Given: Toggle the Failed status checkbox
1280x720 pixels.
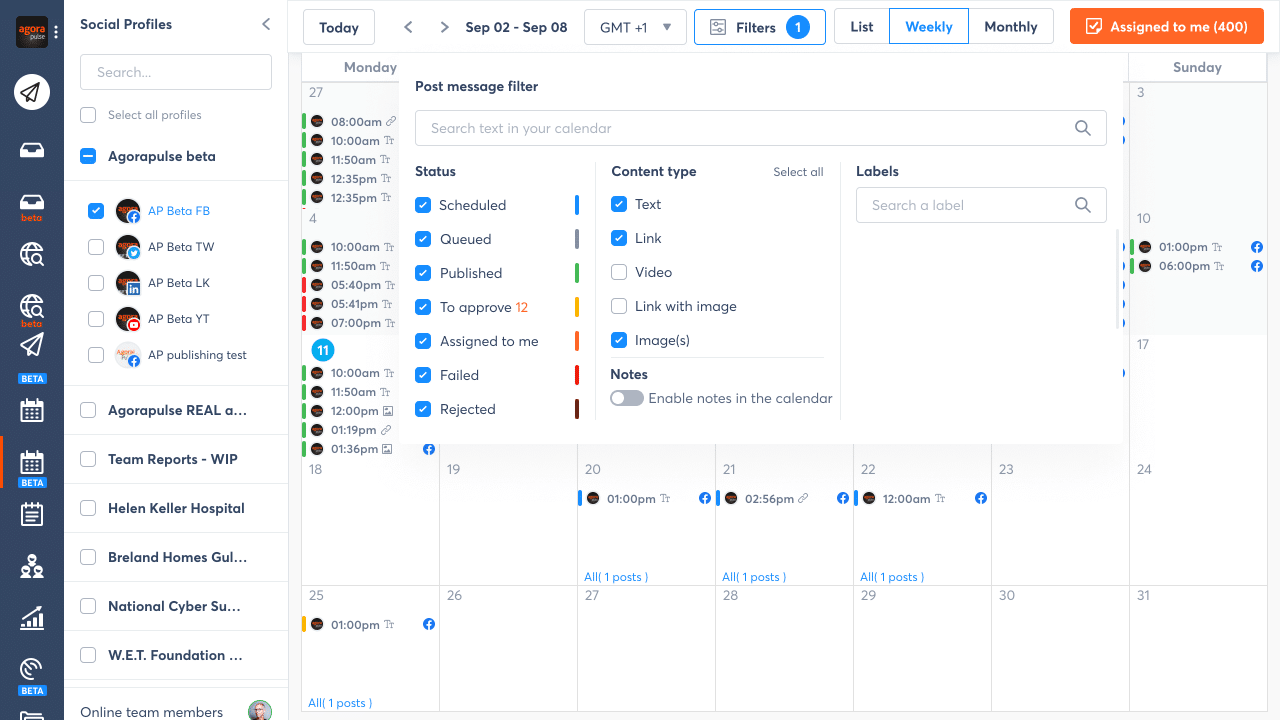Looking at the screenshot, I should [x=423, y=375].
